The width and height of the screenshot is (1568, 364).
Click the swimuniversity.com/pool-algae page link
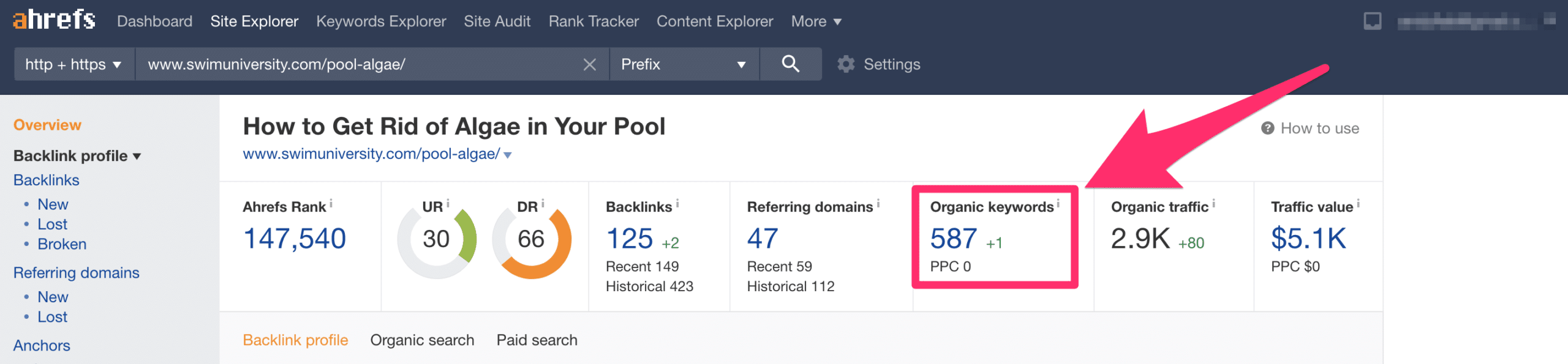click(371, 154)
